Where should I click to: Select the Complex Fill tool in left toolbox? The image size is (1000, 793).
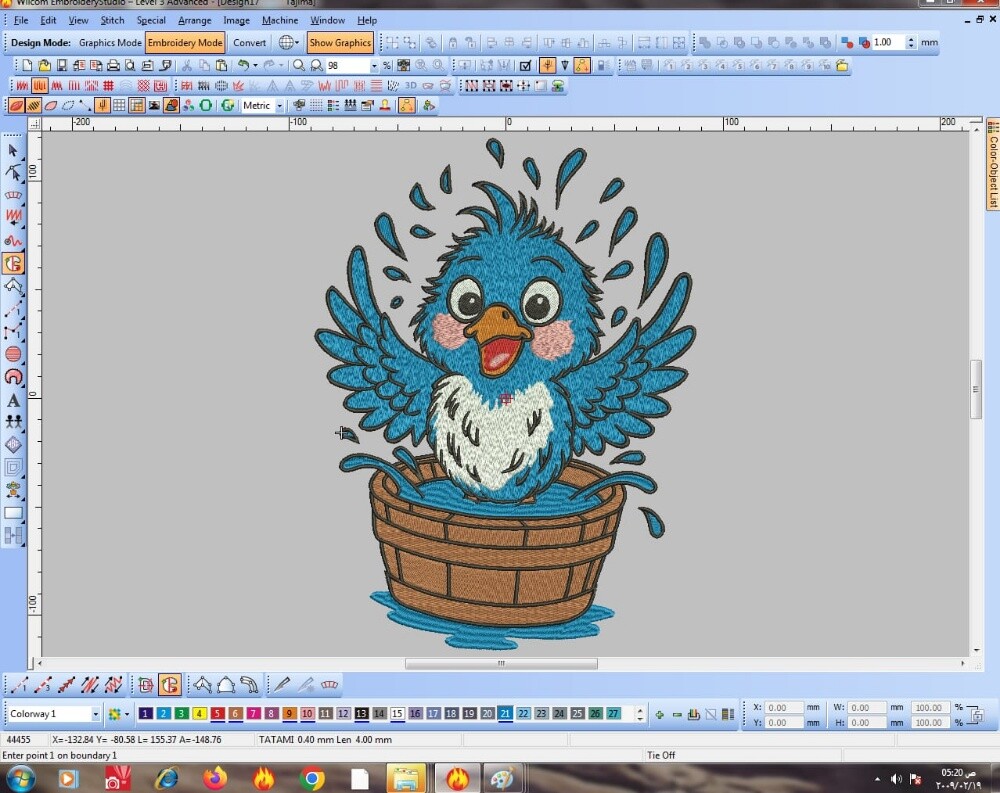[13, 263]
